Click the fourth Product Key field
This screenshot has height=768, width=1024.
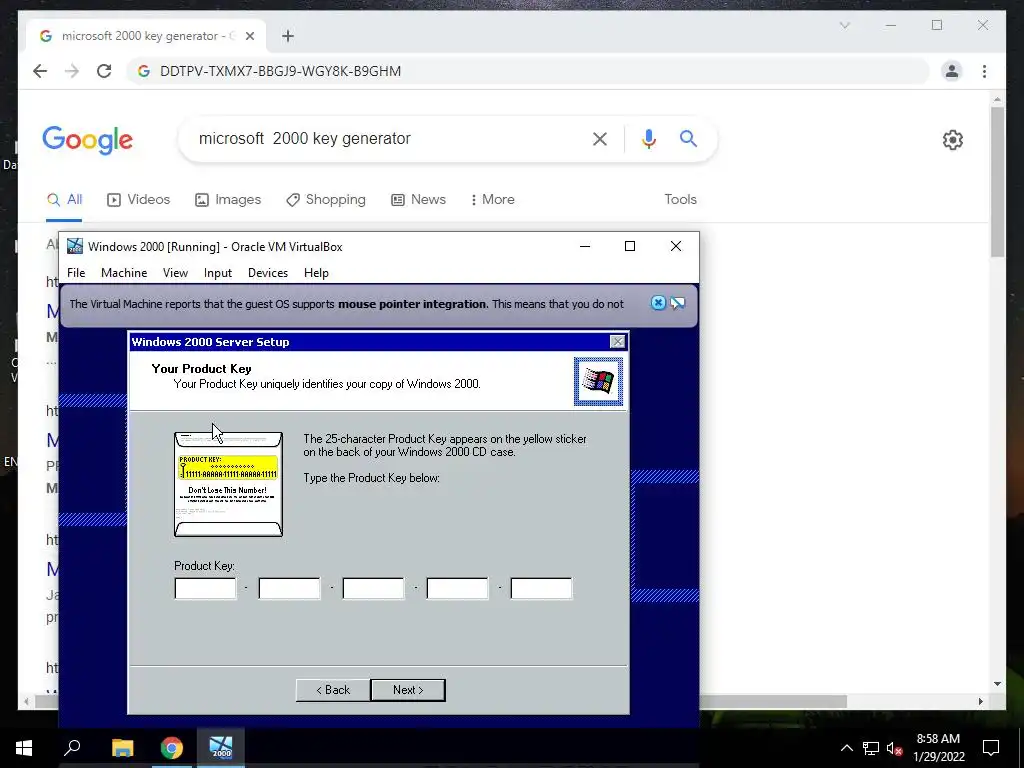coord(457,588)
